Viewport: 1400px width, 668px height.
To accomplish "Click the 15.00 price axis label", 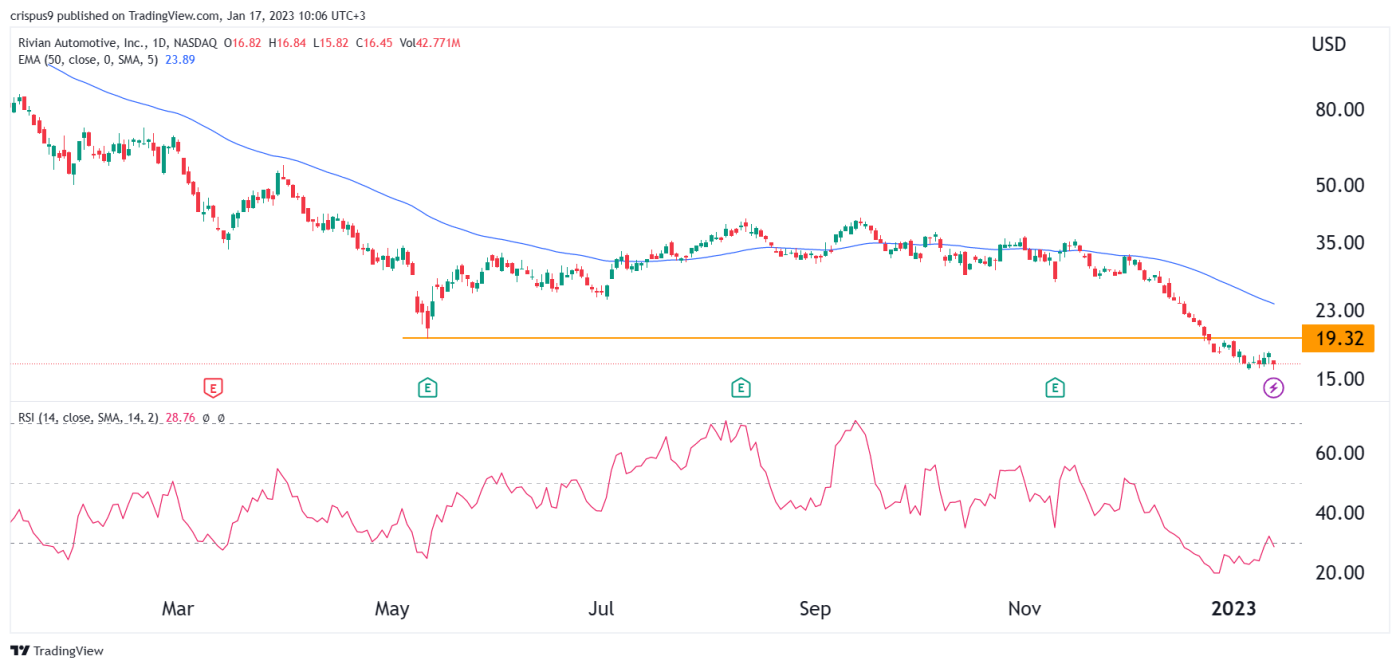I will tap(1341, 378).
